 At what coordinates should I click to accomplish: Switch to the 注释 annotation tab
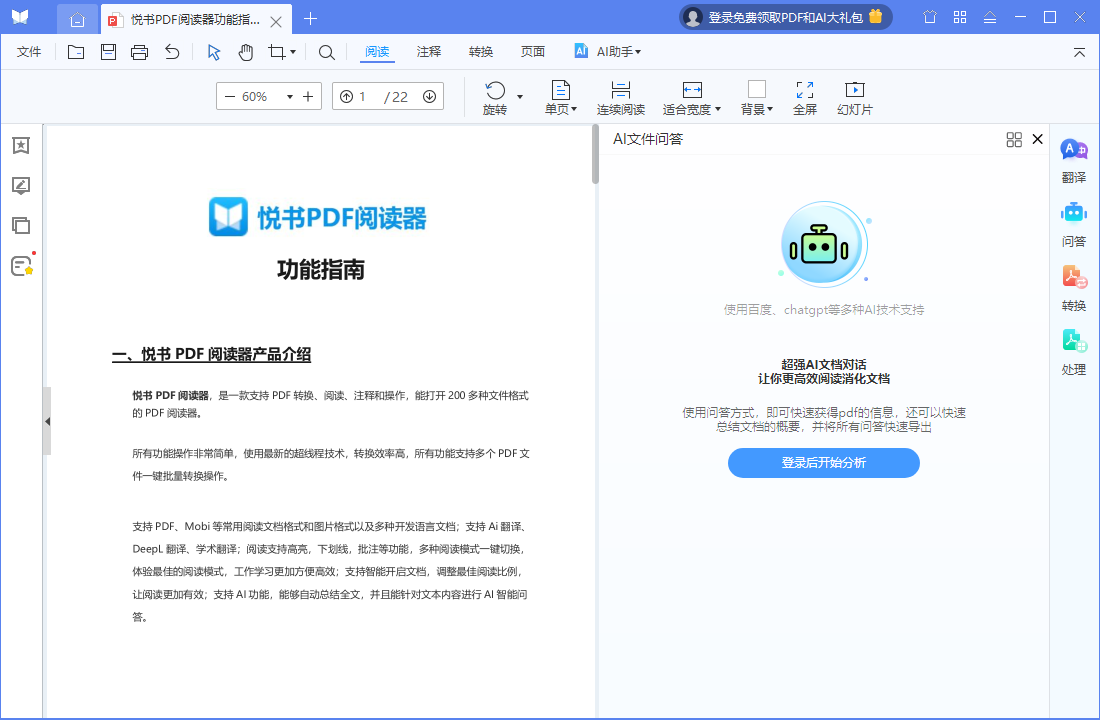coord(428,51)
